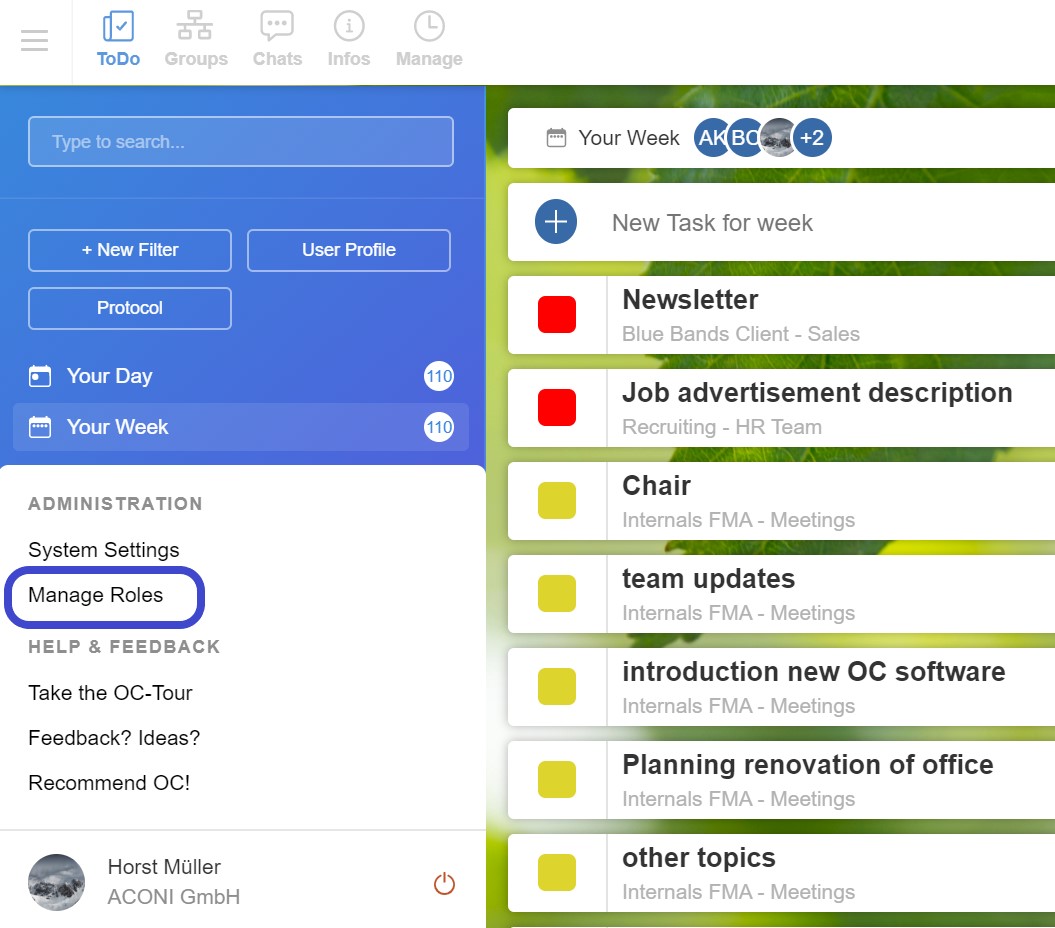This screenshot has width=1055, height=928.
Task: Click the photo avatar in Your Week header
Action: (778, 138)
